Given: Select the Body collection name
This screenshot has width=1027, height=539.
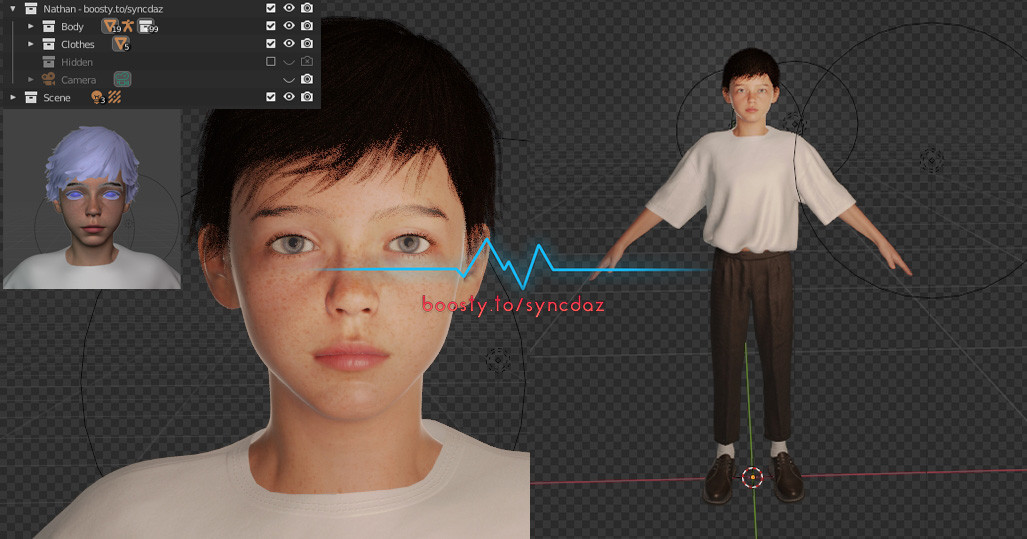Looking at the screenshot, I should point(72,26).
